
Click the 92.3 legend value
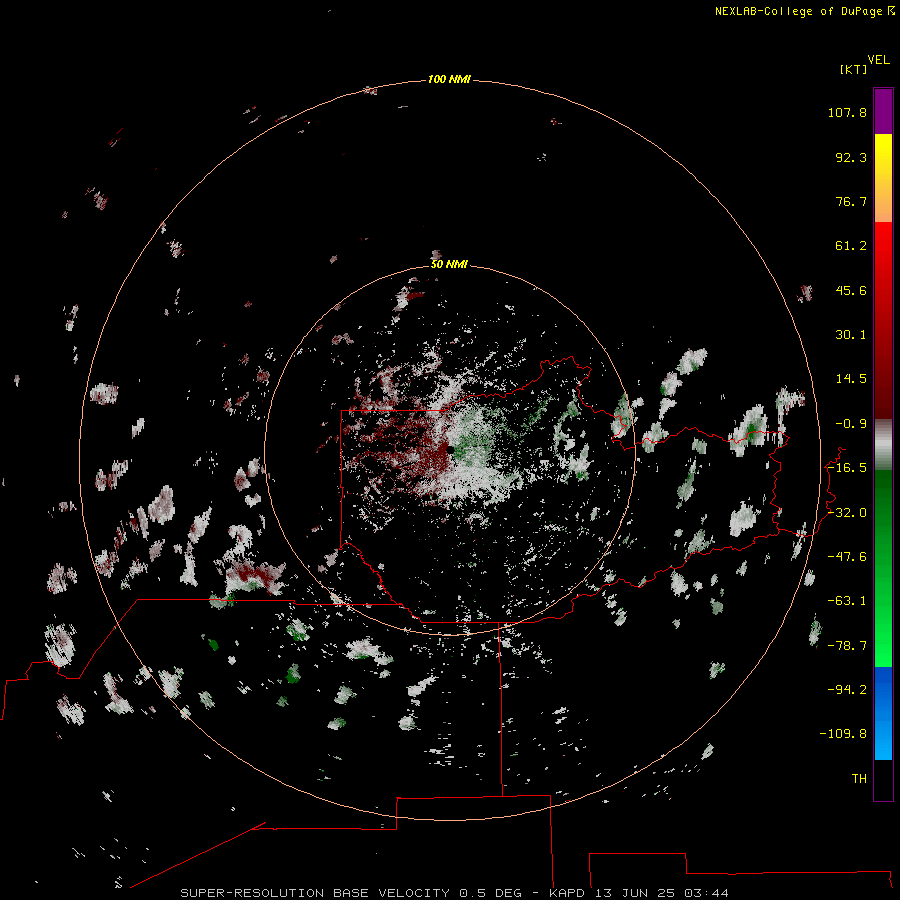[851, 157]
